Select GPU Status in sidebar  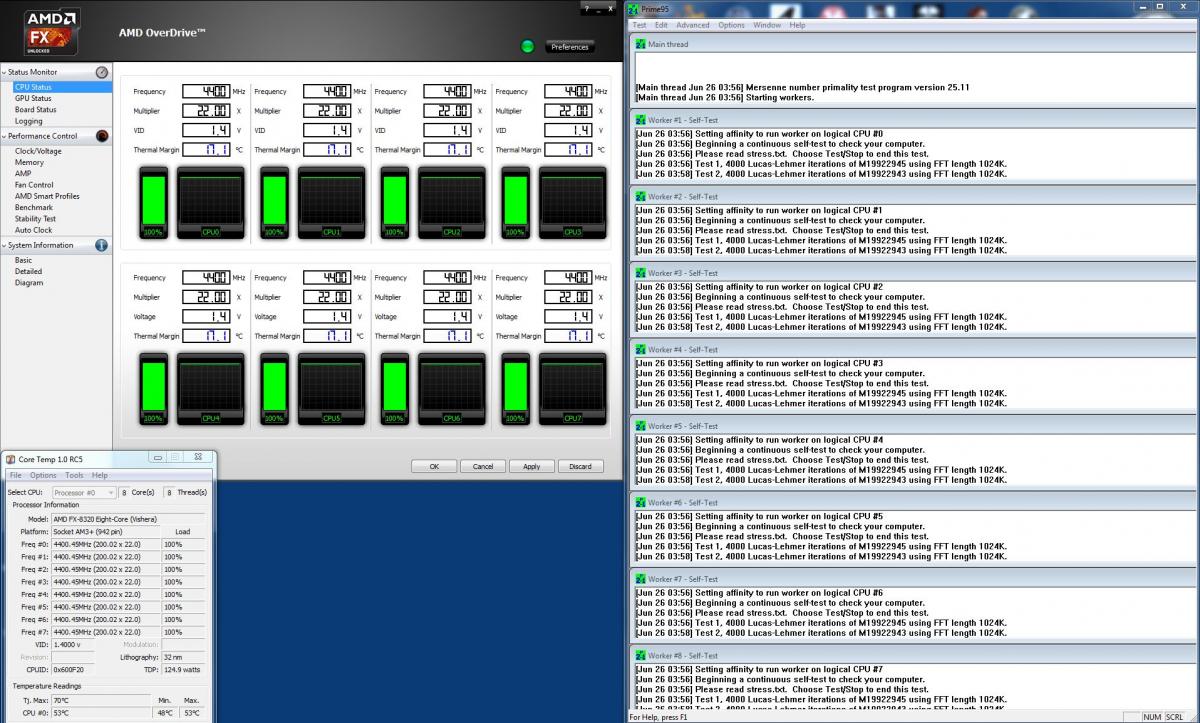point(33,98)
